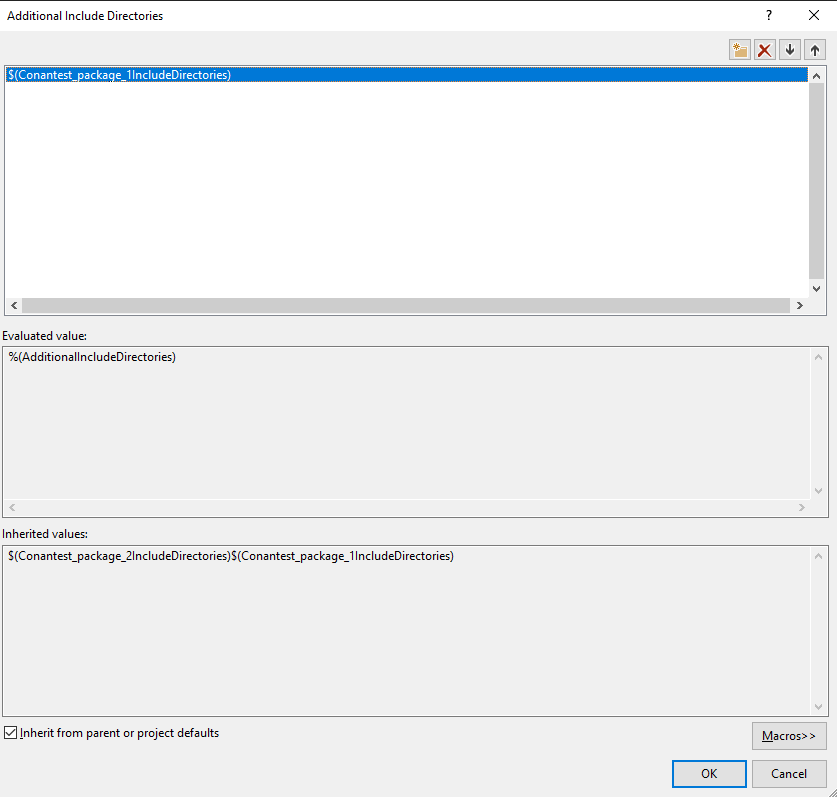This screenshot has width=837, height=797.
Task: Click the horizontal scrollbar's right arrow
Action: click(x=801, y=305)
